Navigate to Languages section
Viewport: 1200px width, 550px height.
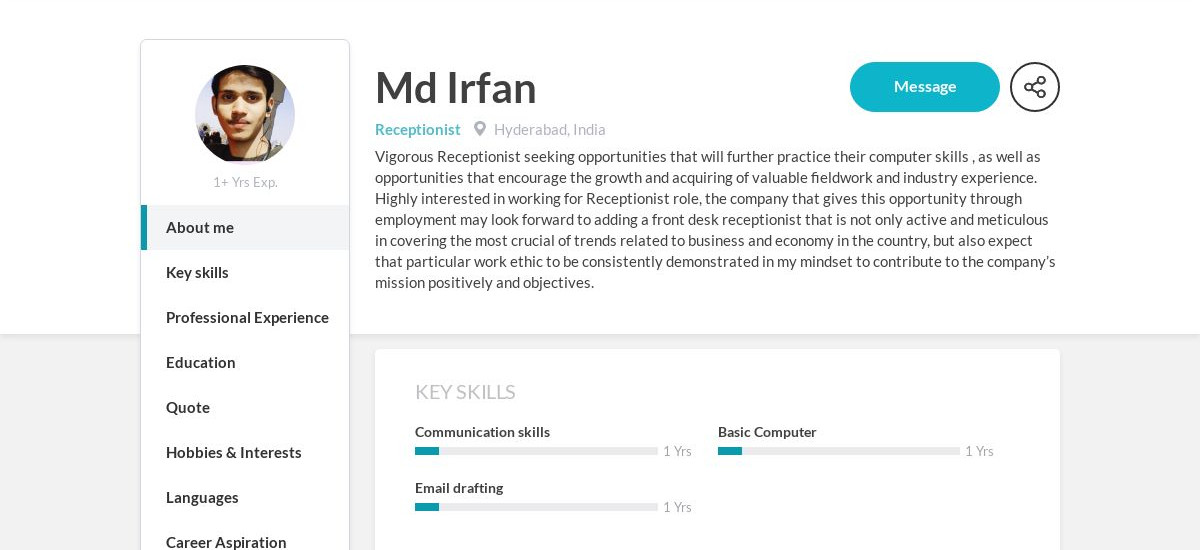tap(245, 497)
